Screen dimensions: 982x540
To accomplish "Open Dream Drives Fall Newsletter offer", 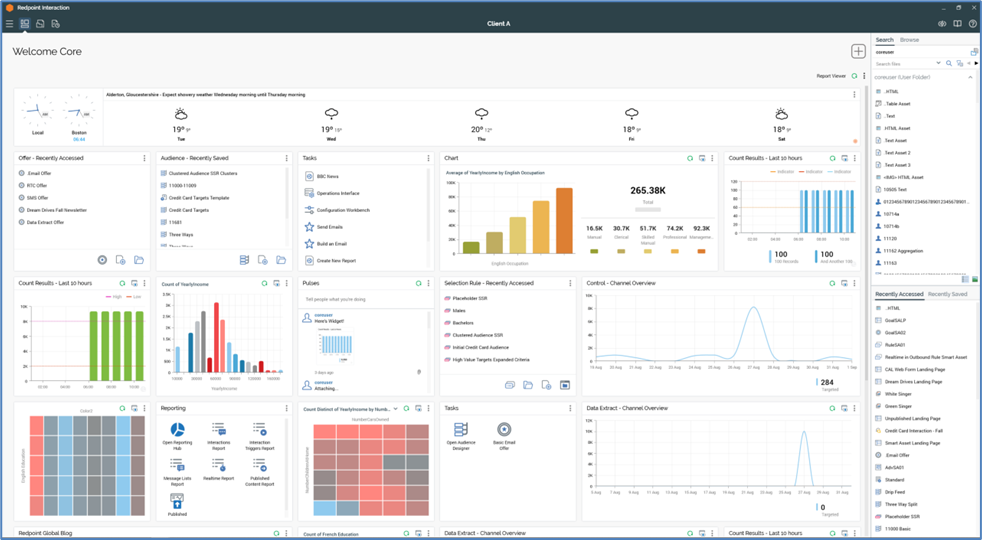I will tap(56, 210).
